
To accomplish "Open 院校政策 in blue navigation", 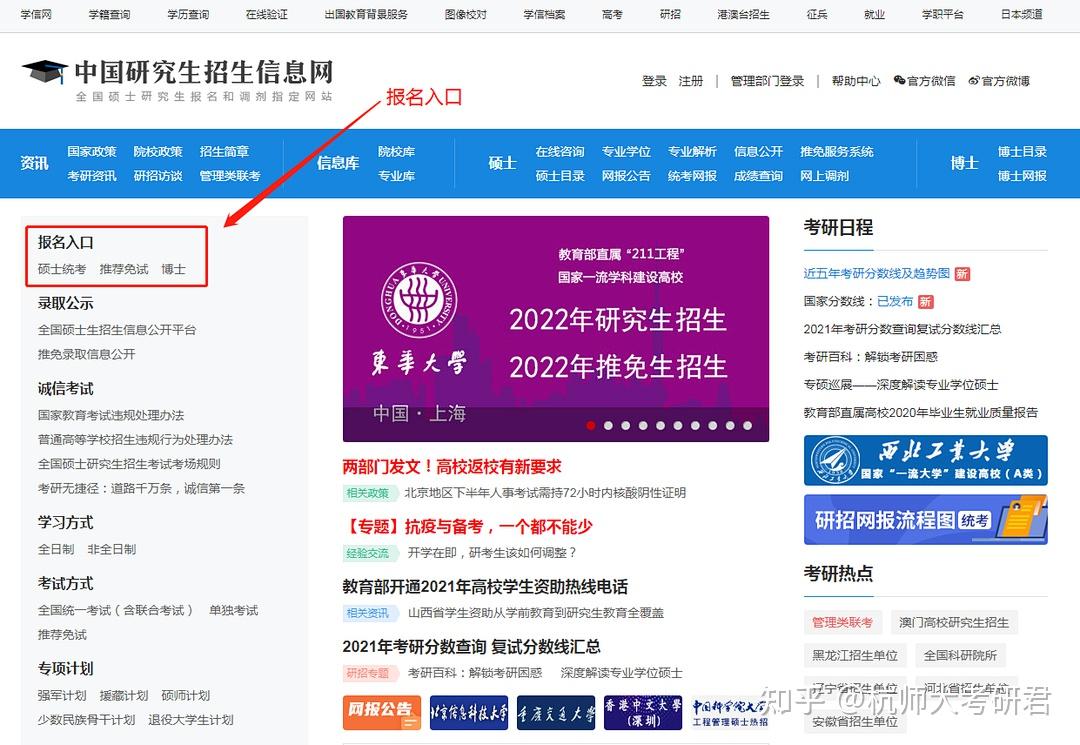I will [158, 151].
